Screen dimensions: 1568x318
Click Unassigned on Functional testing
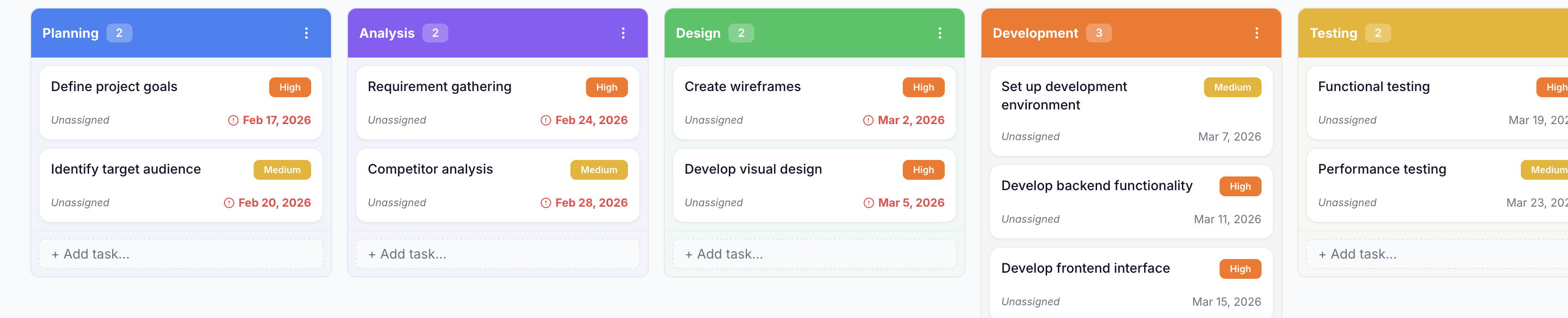coord(1347,121)
